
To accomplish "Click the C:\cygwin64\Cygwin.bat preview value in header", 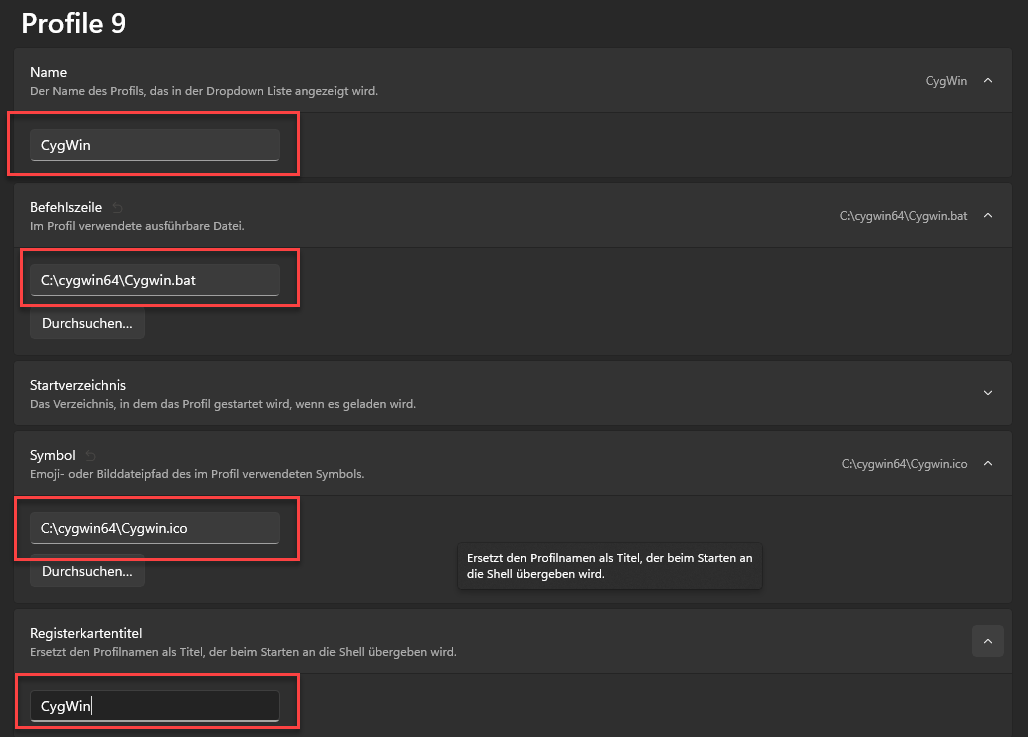I will 903,216.
